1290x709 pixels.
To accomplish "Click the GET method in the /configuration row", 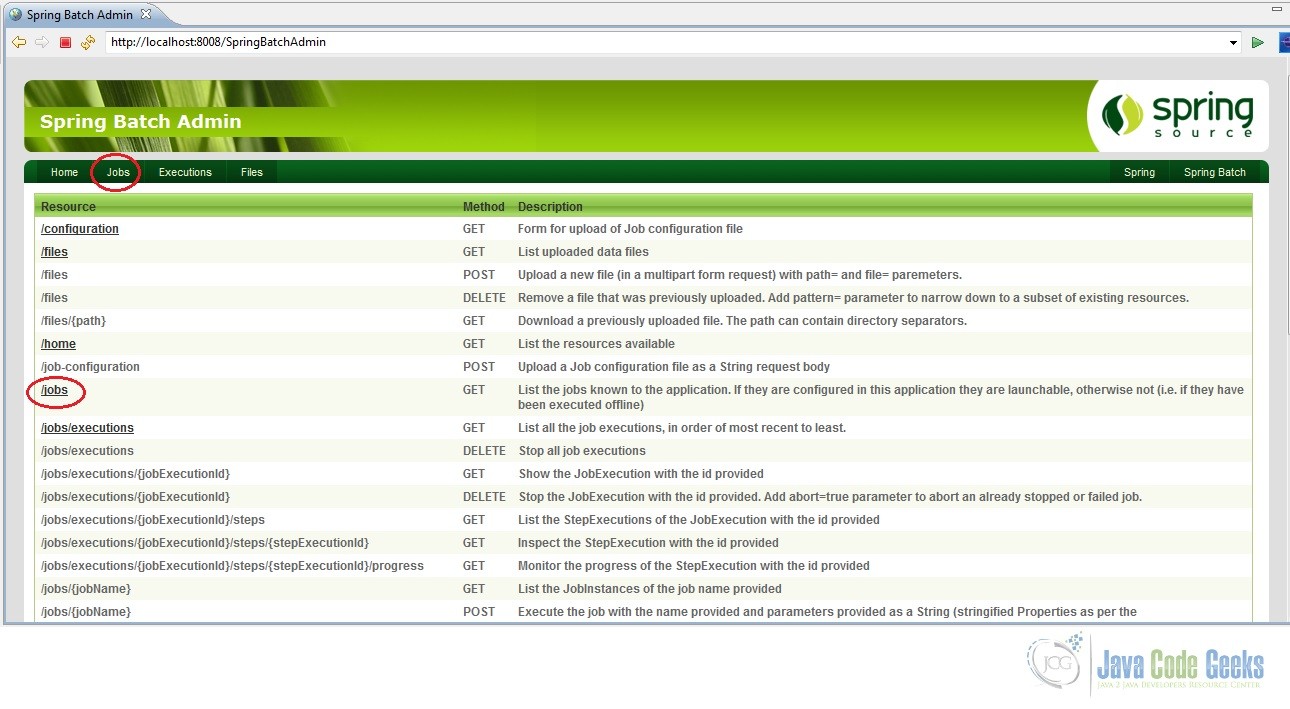I will pos(474,229).
